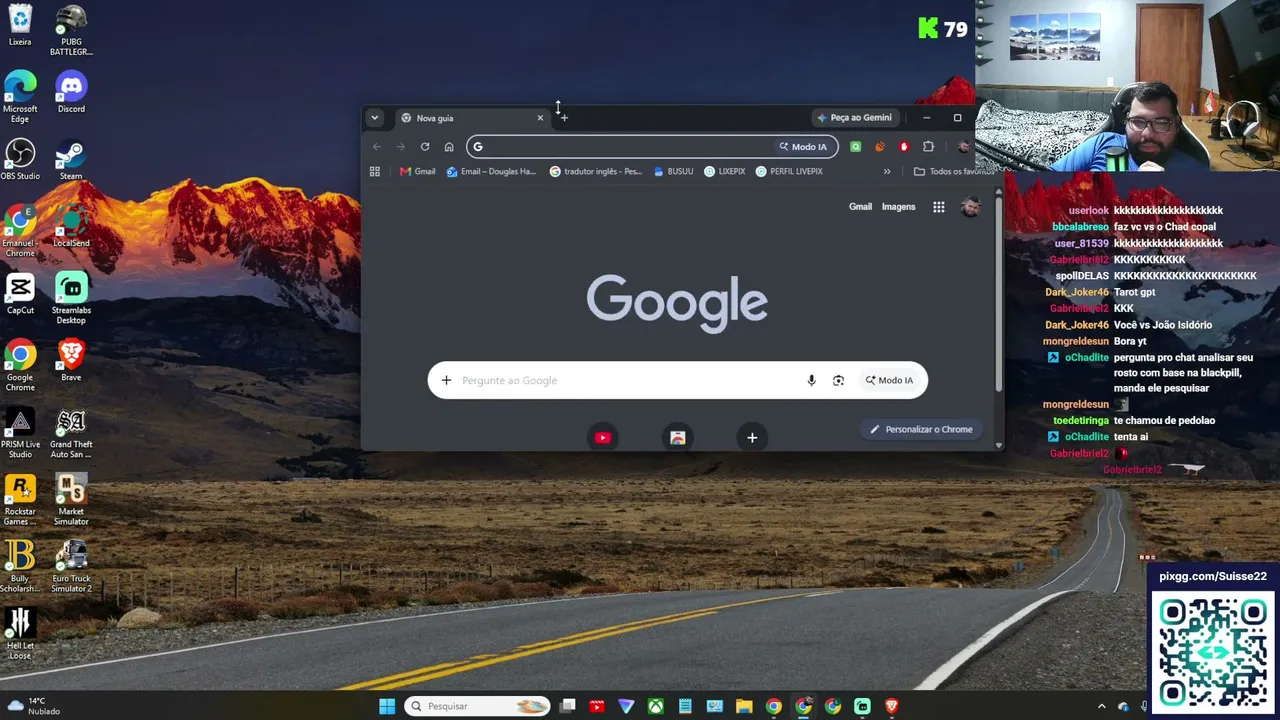
Task: Open the tradutor inglês bookmark
Action: pyautogui.click(x=596, y=171)
